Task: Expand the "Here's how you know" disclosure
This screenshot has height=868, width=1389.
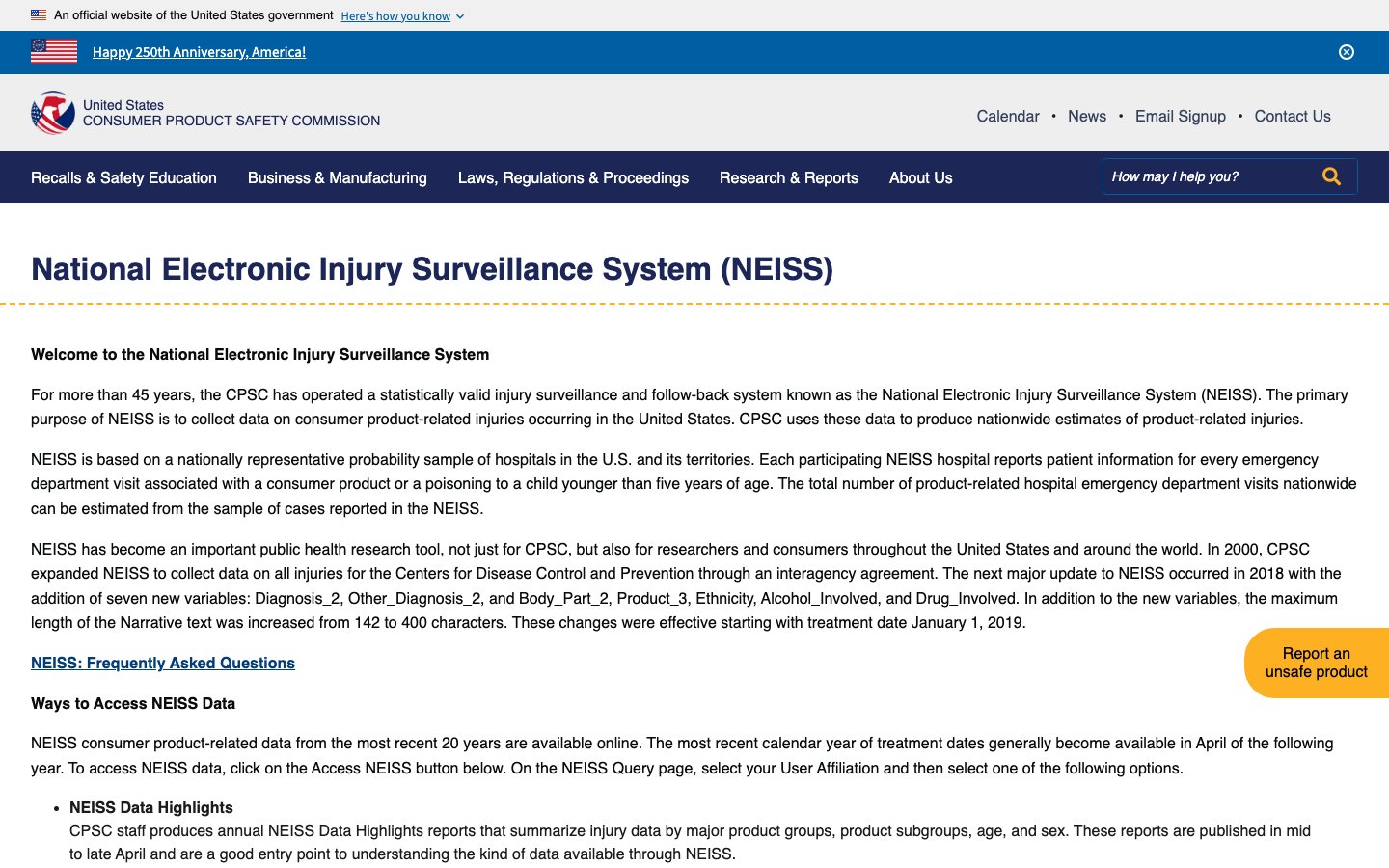Action: pos(402,16)
